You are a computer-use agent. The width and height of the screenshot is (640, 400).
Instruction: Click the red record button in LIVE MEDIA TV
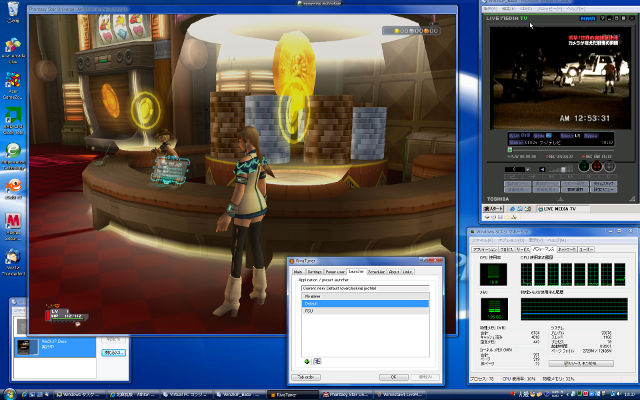point(597,167)
